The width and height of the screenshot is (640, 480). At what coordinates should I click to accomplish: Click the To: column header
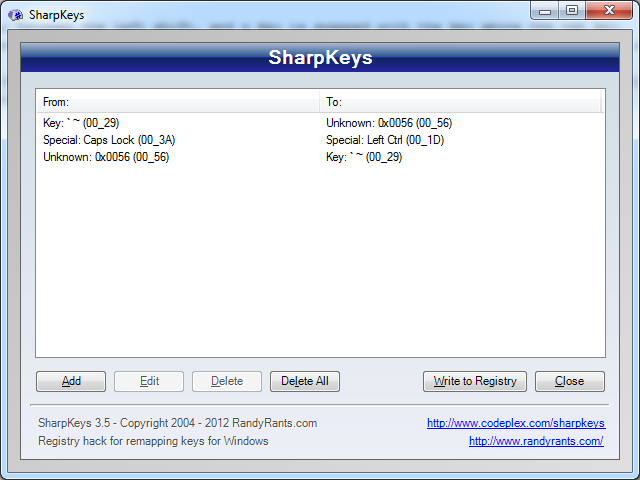click(460, 102)
